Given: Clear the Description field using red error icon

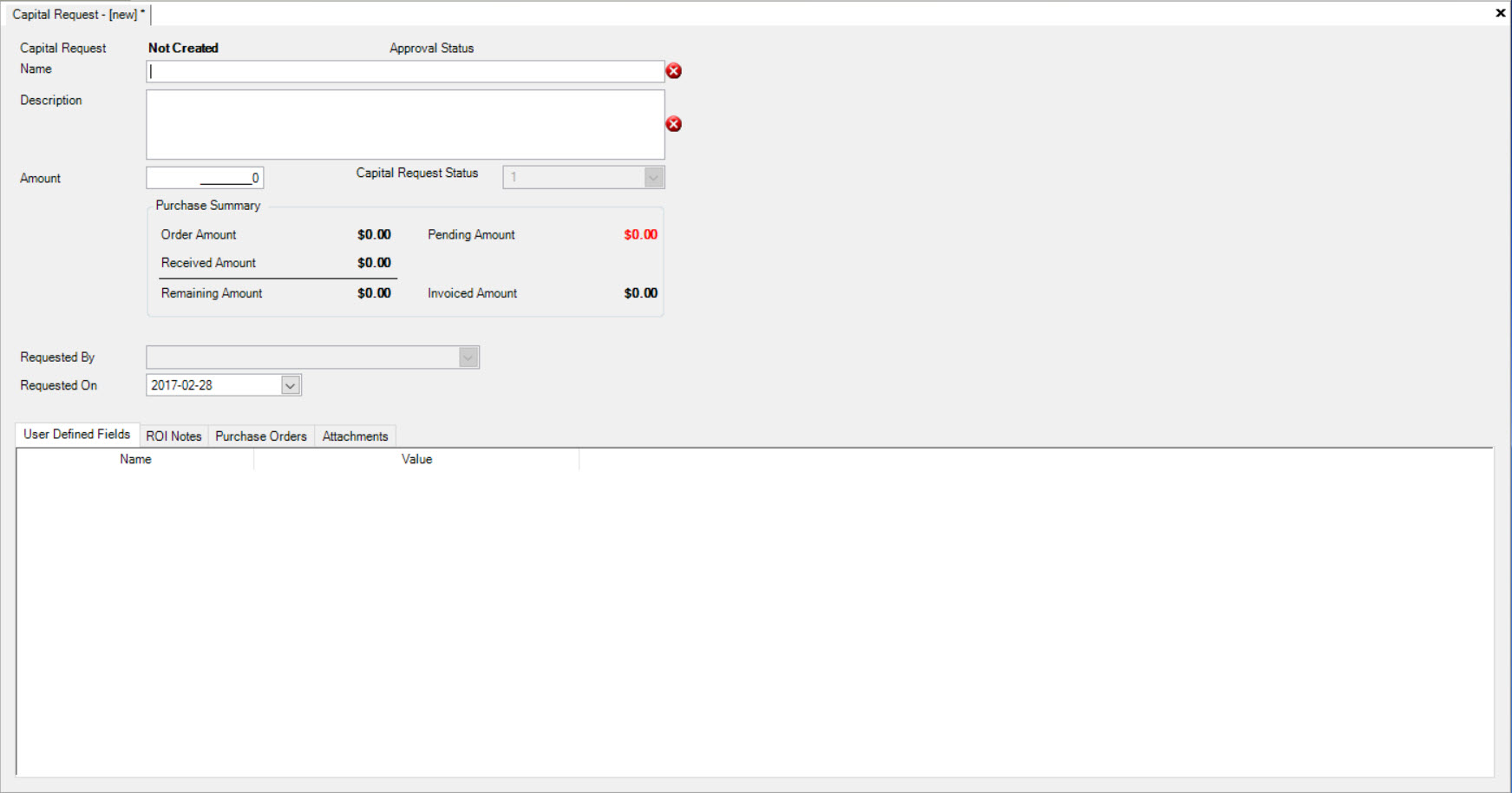Looking at the screenshot, I should click(674, 124).
